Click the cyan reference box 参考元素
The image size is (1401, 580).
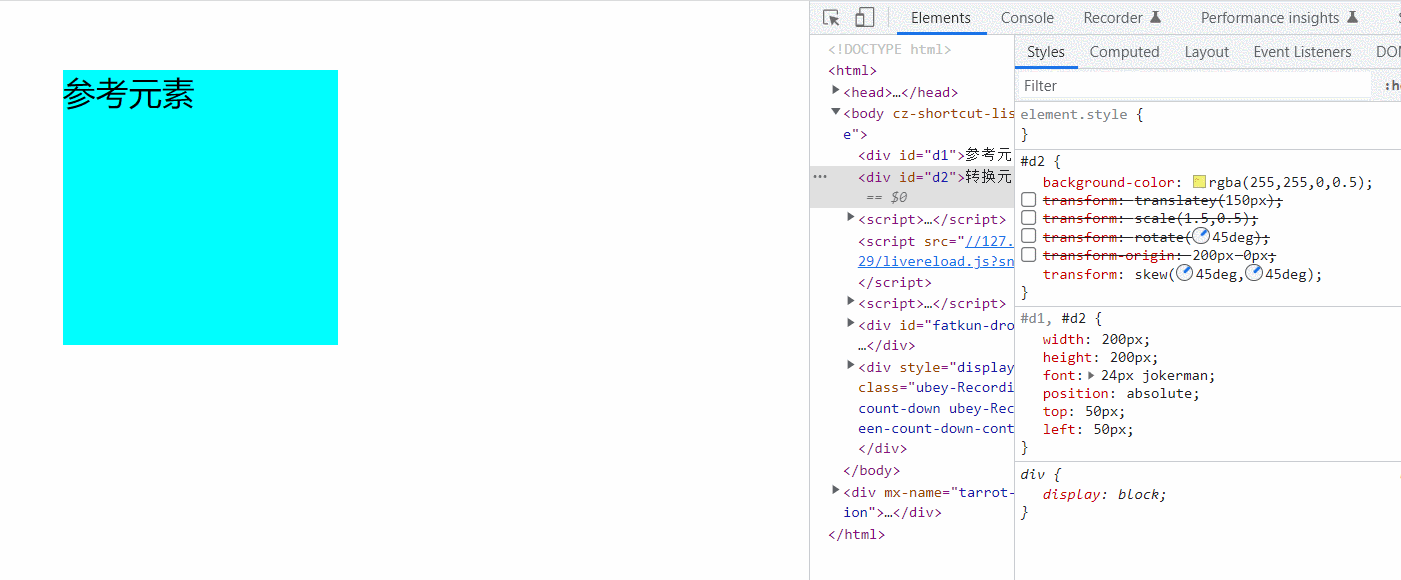200,207
